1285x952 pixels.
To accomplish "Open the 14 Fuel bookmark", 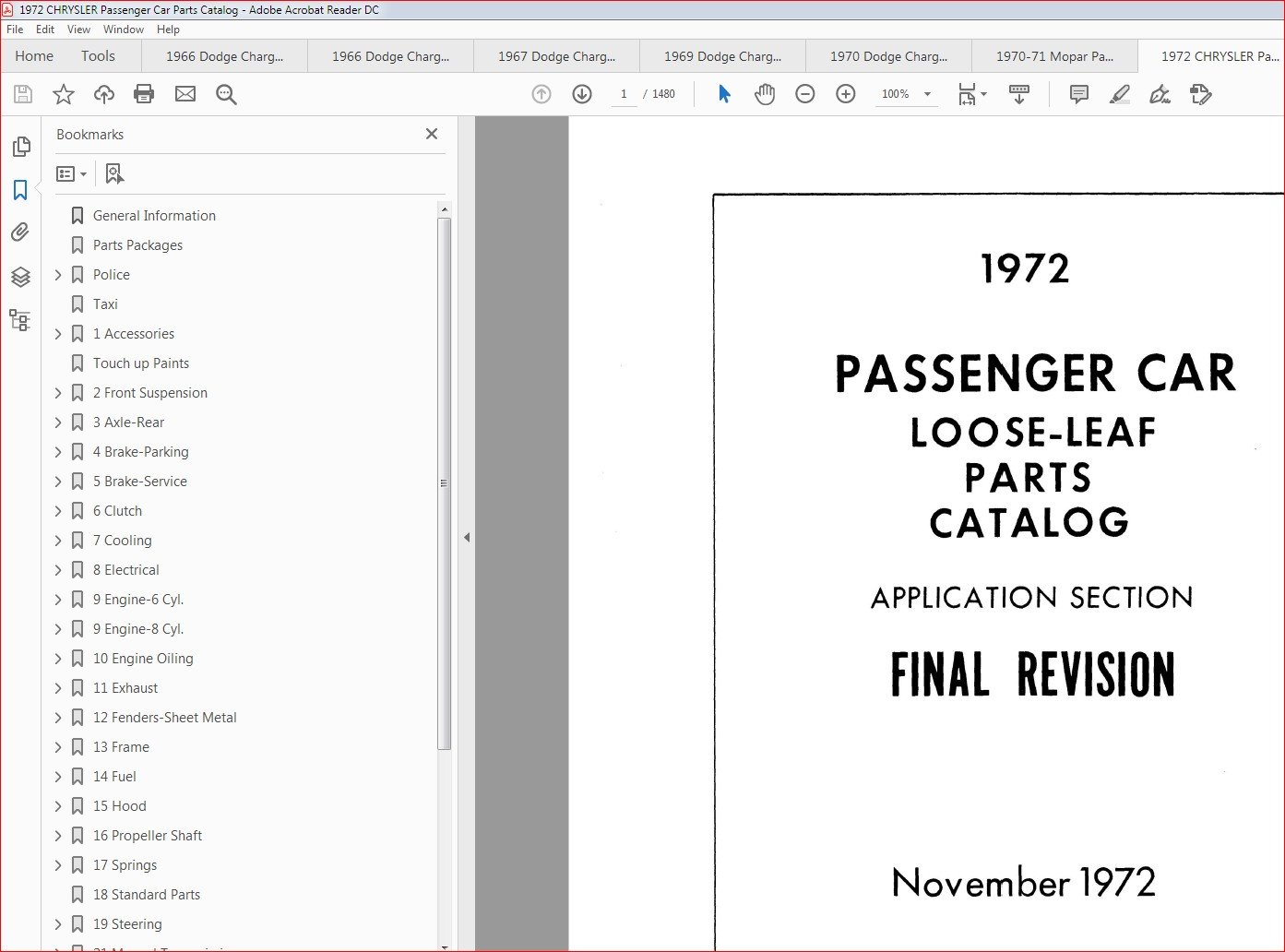I will [114, 777].
